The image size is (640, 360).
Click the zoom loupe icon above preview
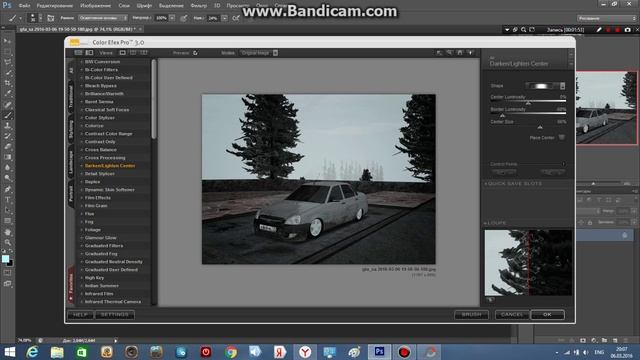coord(449,53)
